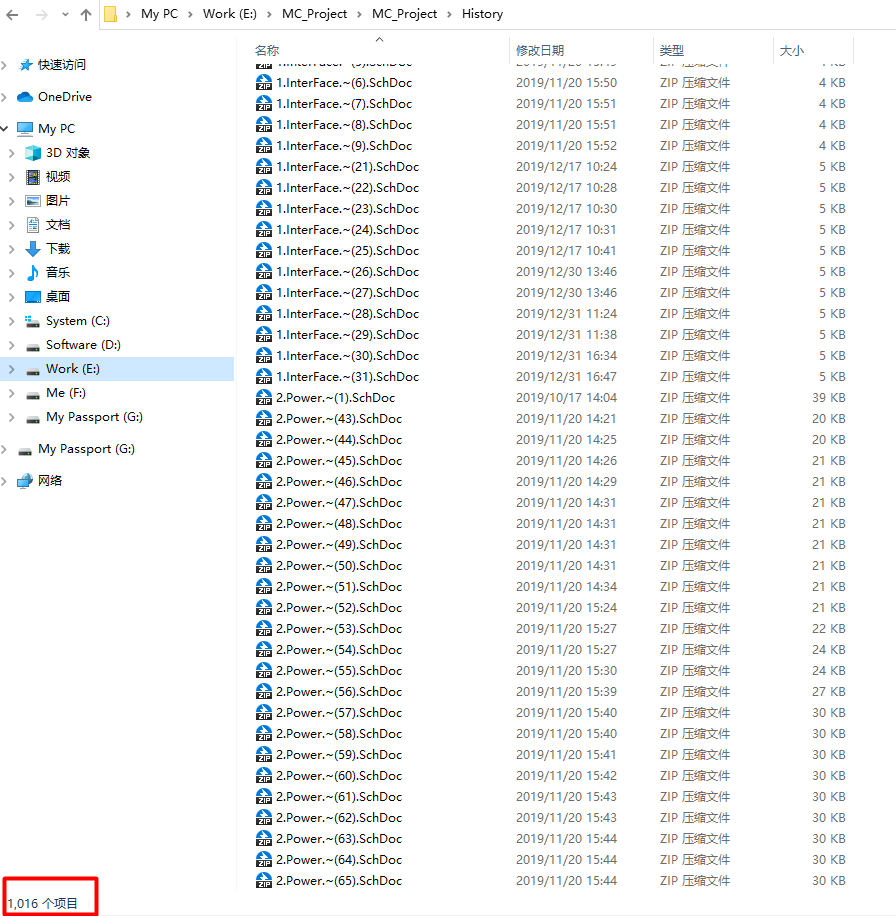The height and width of the screenshot is (916, 896).
Task: Click the OneDrive cloud icon
Action: [x=25, y=97]
